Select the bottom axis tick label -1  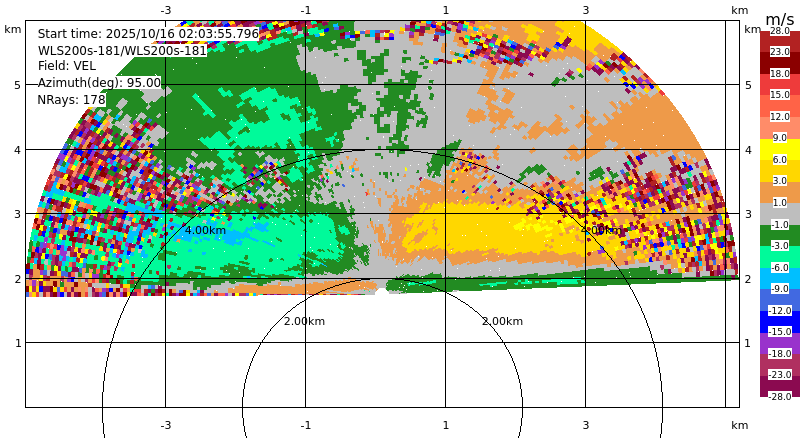pos(305,425)
